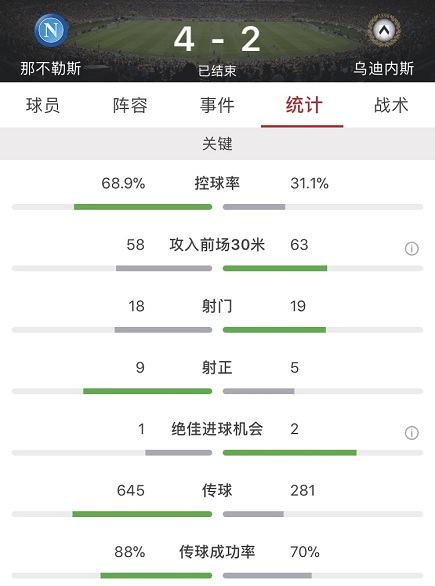Tap the 乌迪内斯 team name
The width and height of the screenshot is (435, 586).
tap(384, 68)
